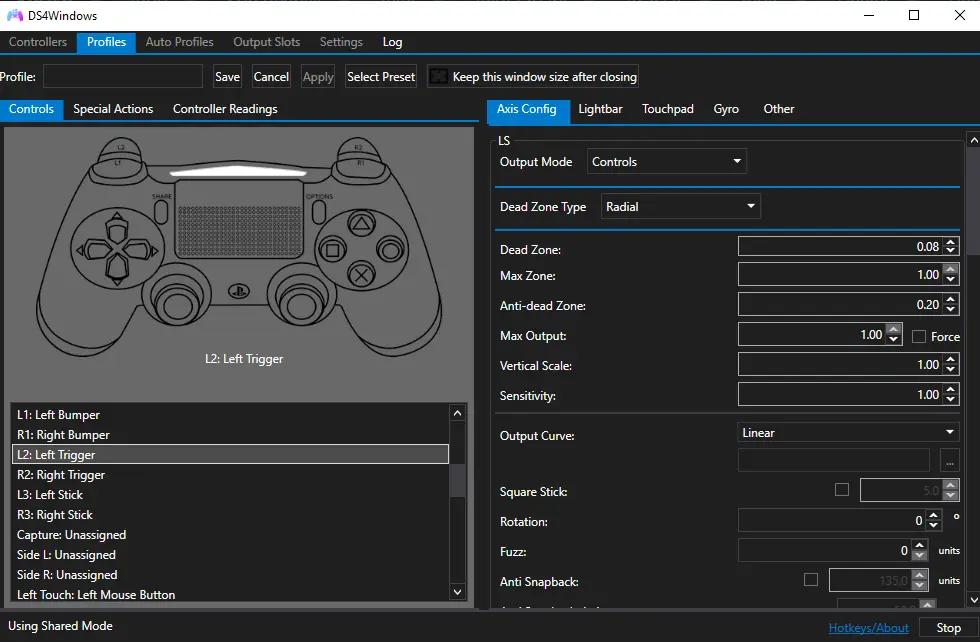Click the R2 trigger on the controller image

pos(359,147)
